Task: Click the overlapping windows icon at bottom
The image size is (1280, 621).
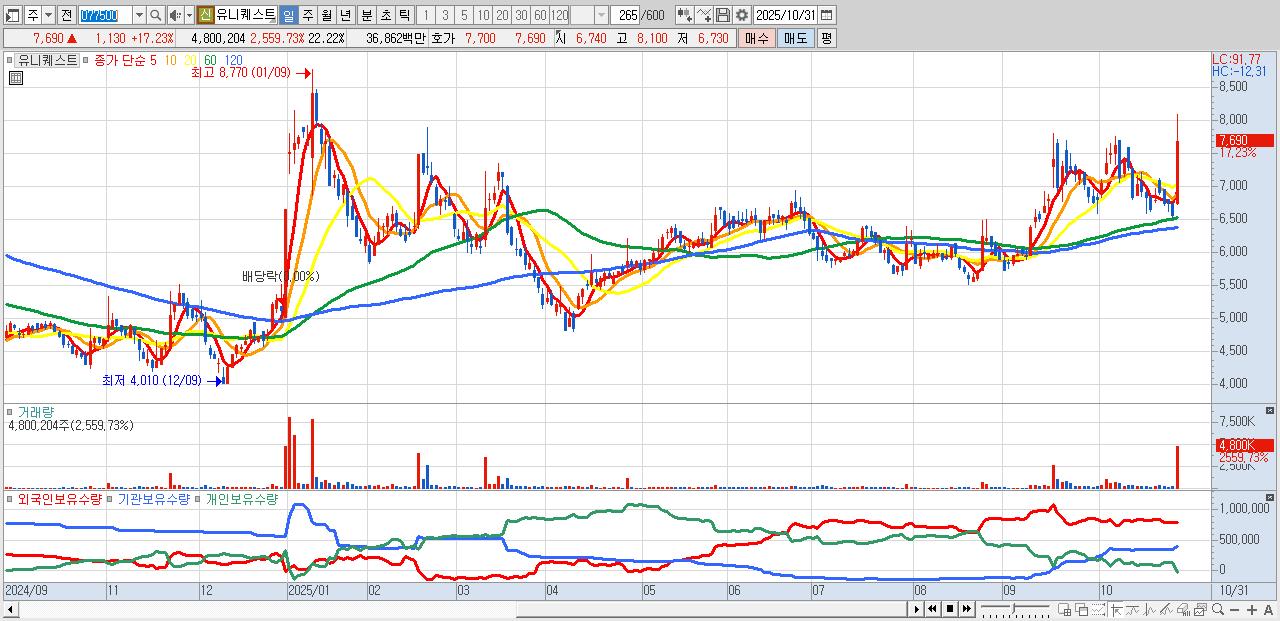Action: pyautogui.click(x=1081, y=610)
